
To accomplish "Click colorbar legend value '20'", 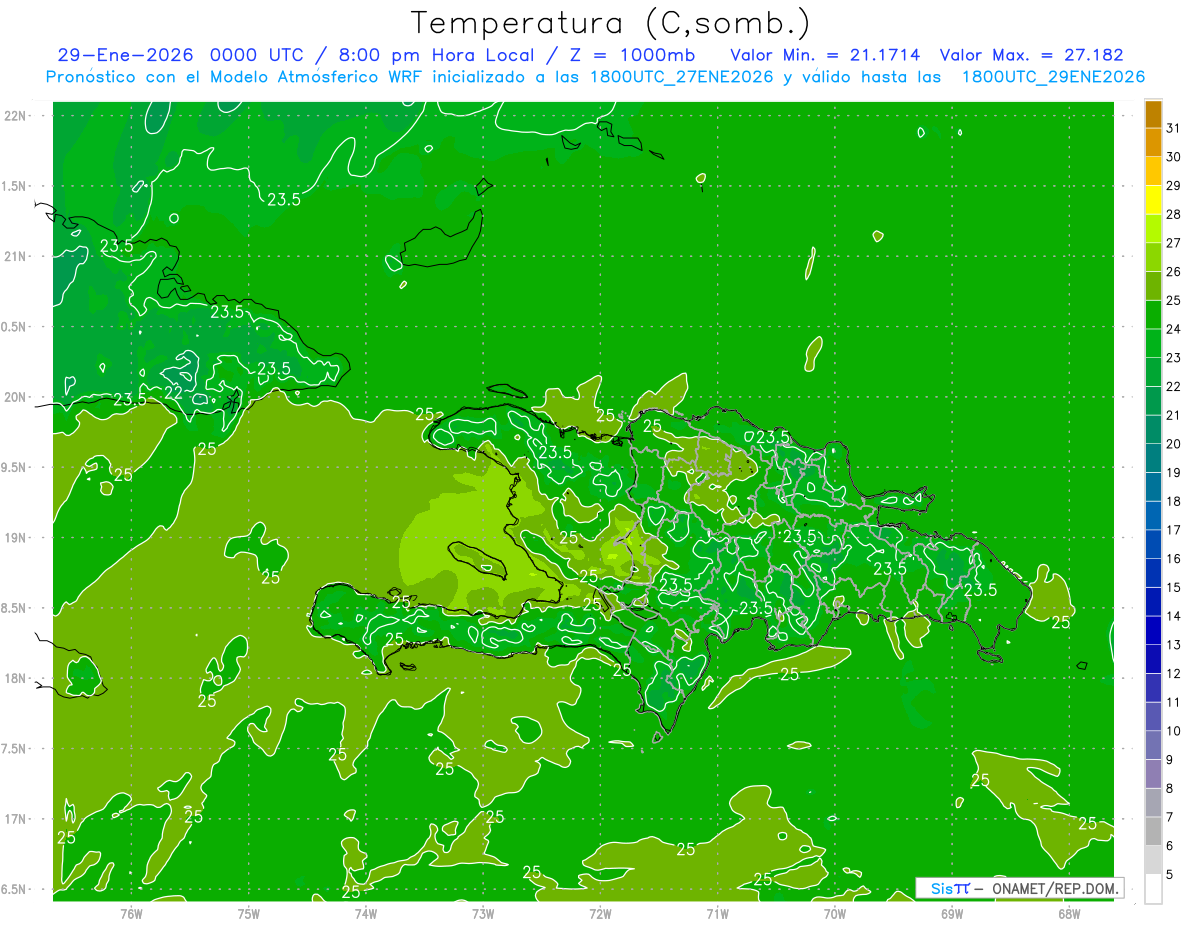I will (1174, 444).
